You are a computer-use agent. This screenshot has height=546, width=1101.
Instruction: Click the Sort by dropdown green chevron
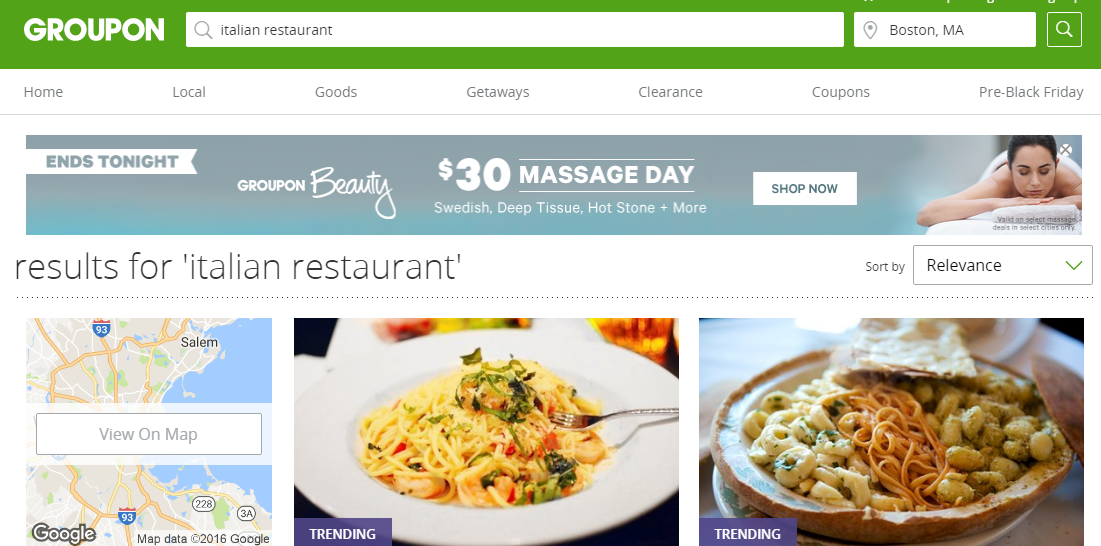point(1074,265)
